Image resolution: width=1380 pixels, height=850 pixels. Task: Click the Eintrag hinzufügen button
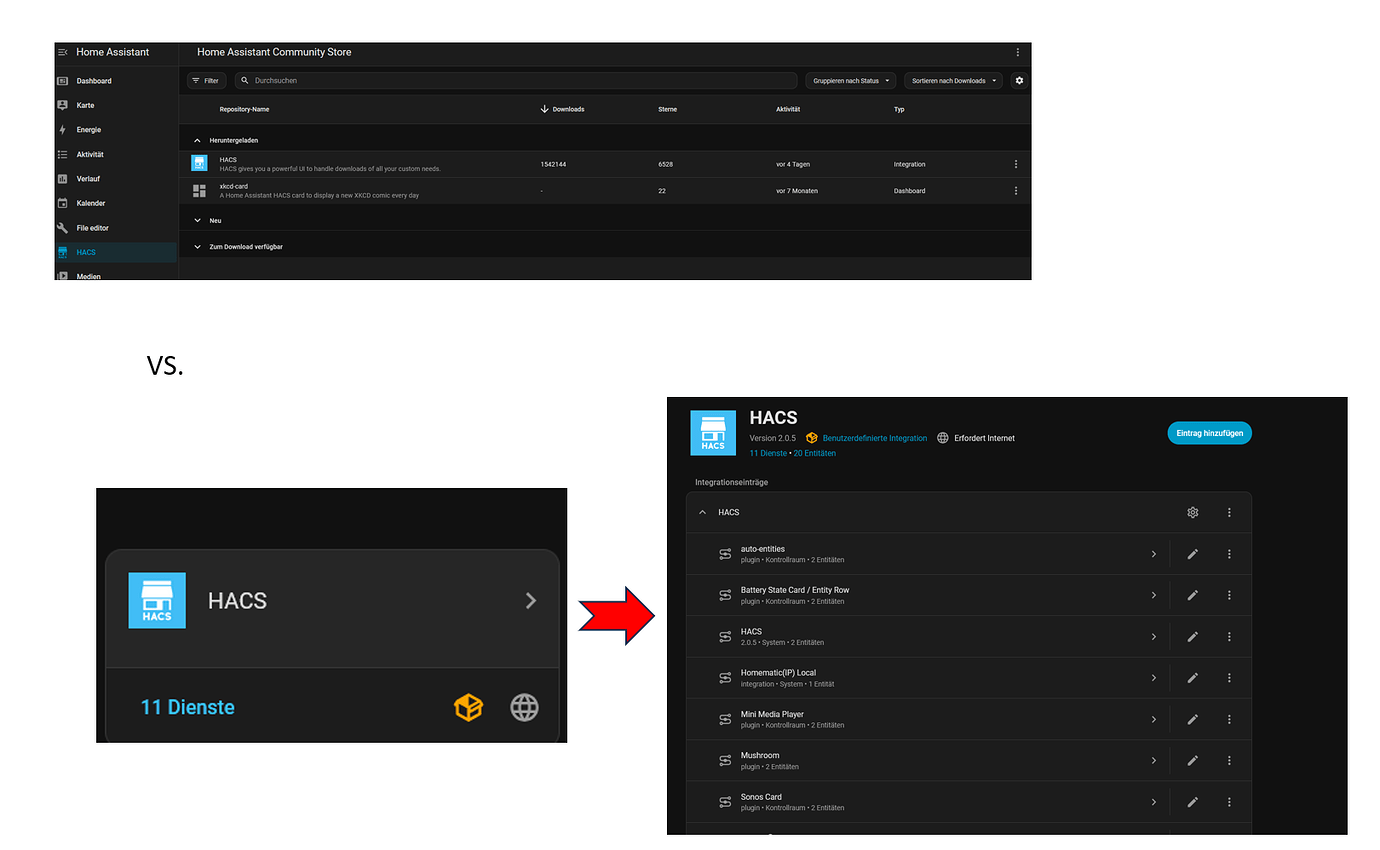[1209, 432]
